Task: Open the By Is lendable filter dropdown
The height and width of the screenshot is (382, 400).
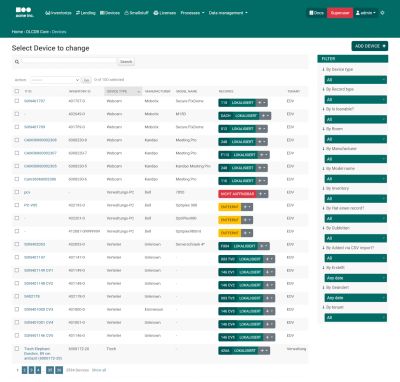Action: (x=356, y=119)
